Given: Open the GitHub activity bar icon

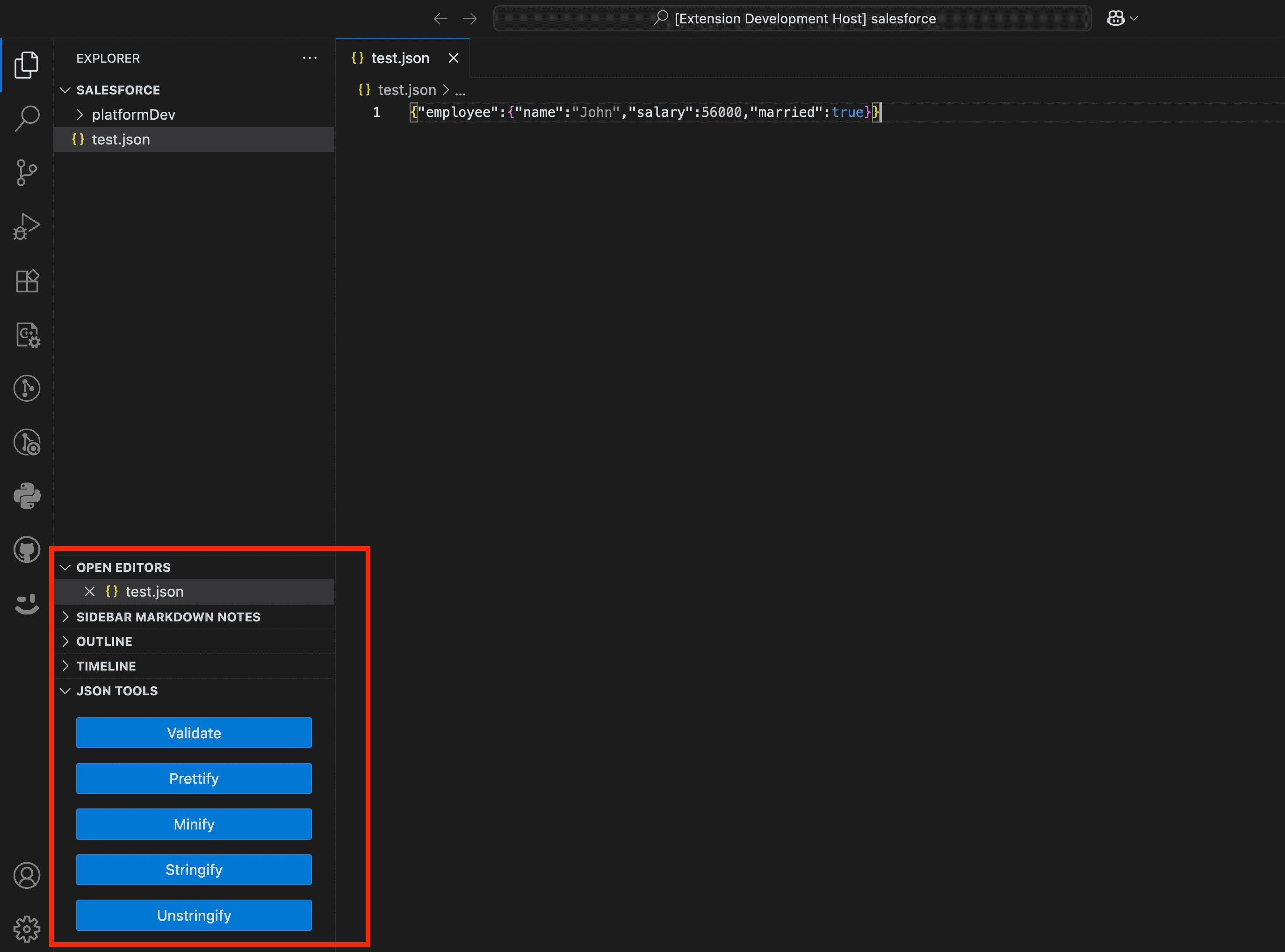Looking at the screenshot, I should pyautogui.click(x=27, y=549).
